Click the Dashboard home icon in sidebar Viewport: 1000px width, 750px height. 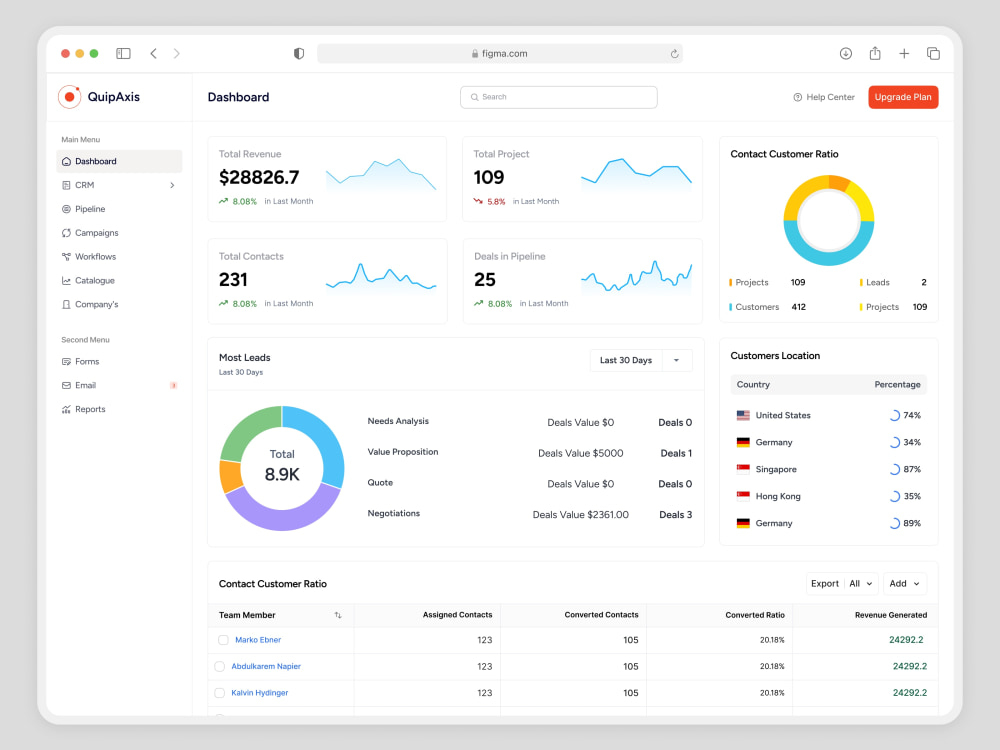point(66,161)
